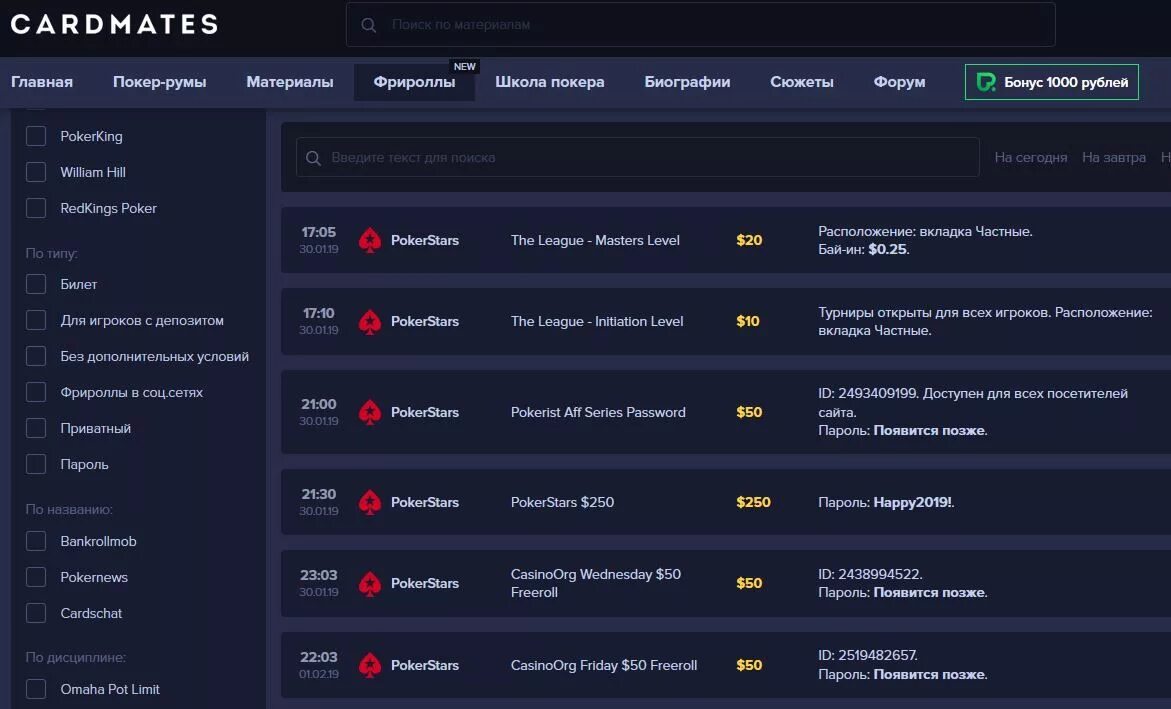This screenshot has width=1171, height=709.
Task: Open Pokerist Aff Series Password freeroll
Action: tap(598, 412)
